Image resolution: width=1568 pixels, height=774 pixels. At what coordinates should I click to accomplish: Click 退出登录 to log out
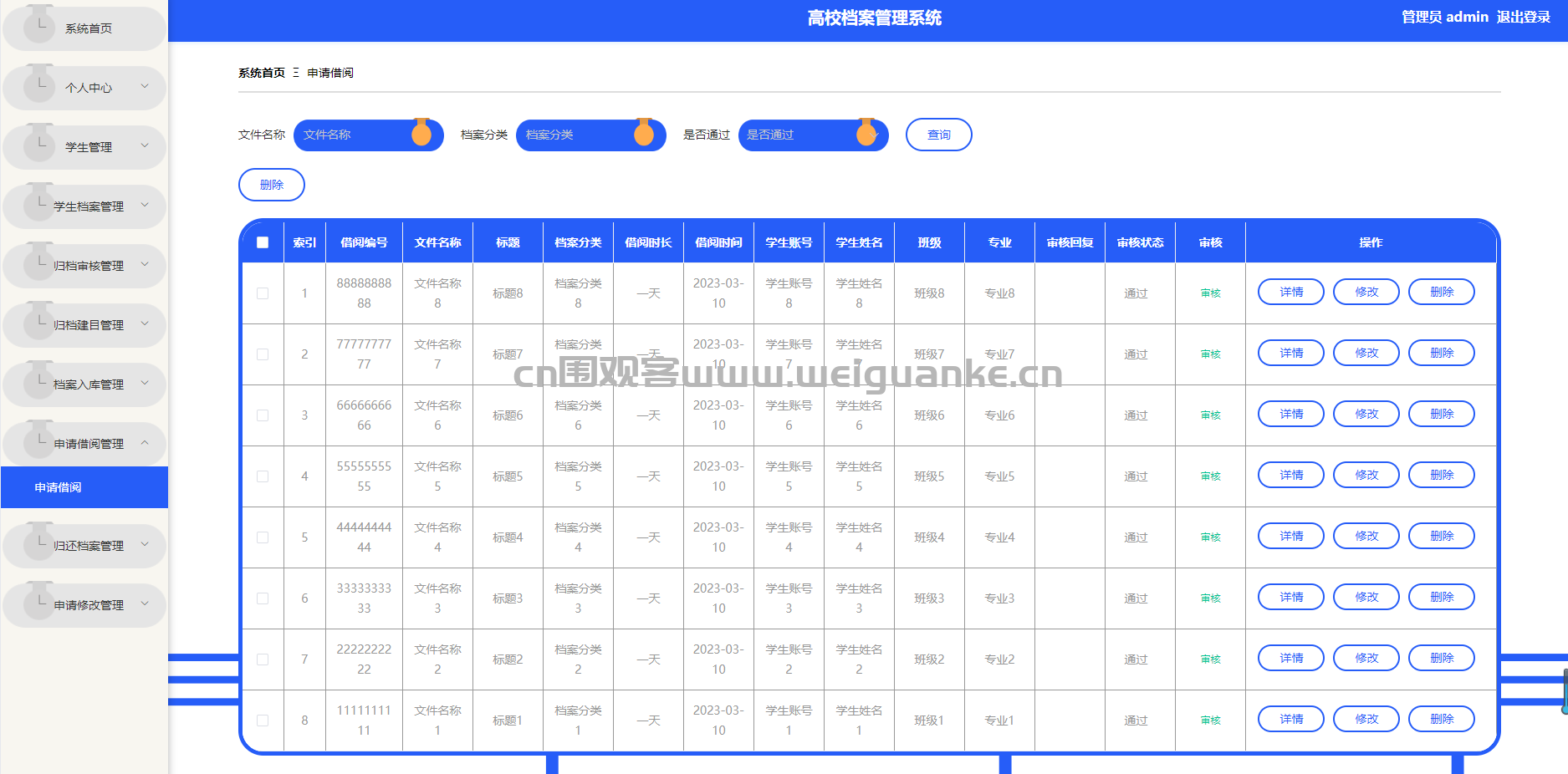tap(1523, 17)
